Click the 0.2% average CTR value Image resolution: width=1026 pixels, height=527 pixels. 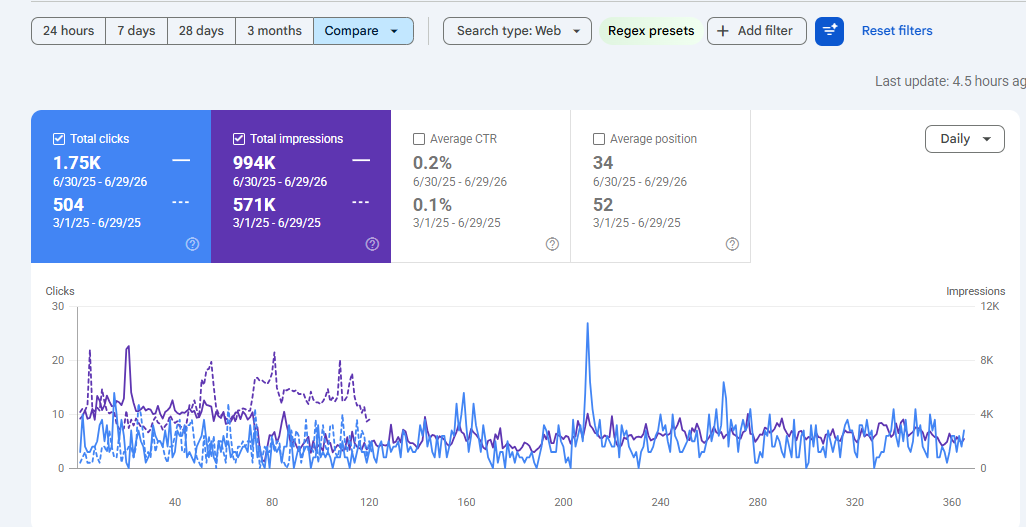(x=433, y=162)
